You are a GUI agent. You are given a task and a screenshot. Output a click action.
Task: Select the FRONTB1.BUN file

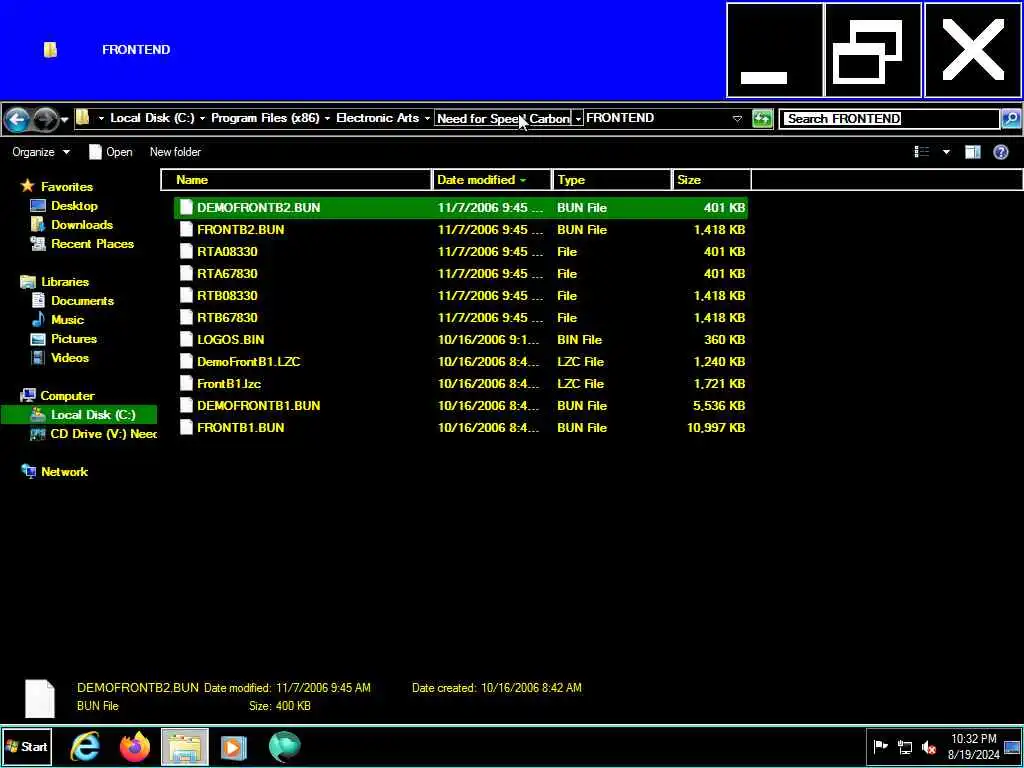coord(460,428)
